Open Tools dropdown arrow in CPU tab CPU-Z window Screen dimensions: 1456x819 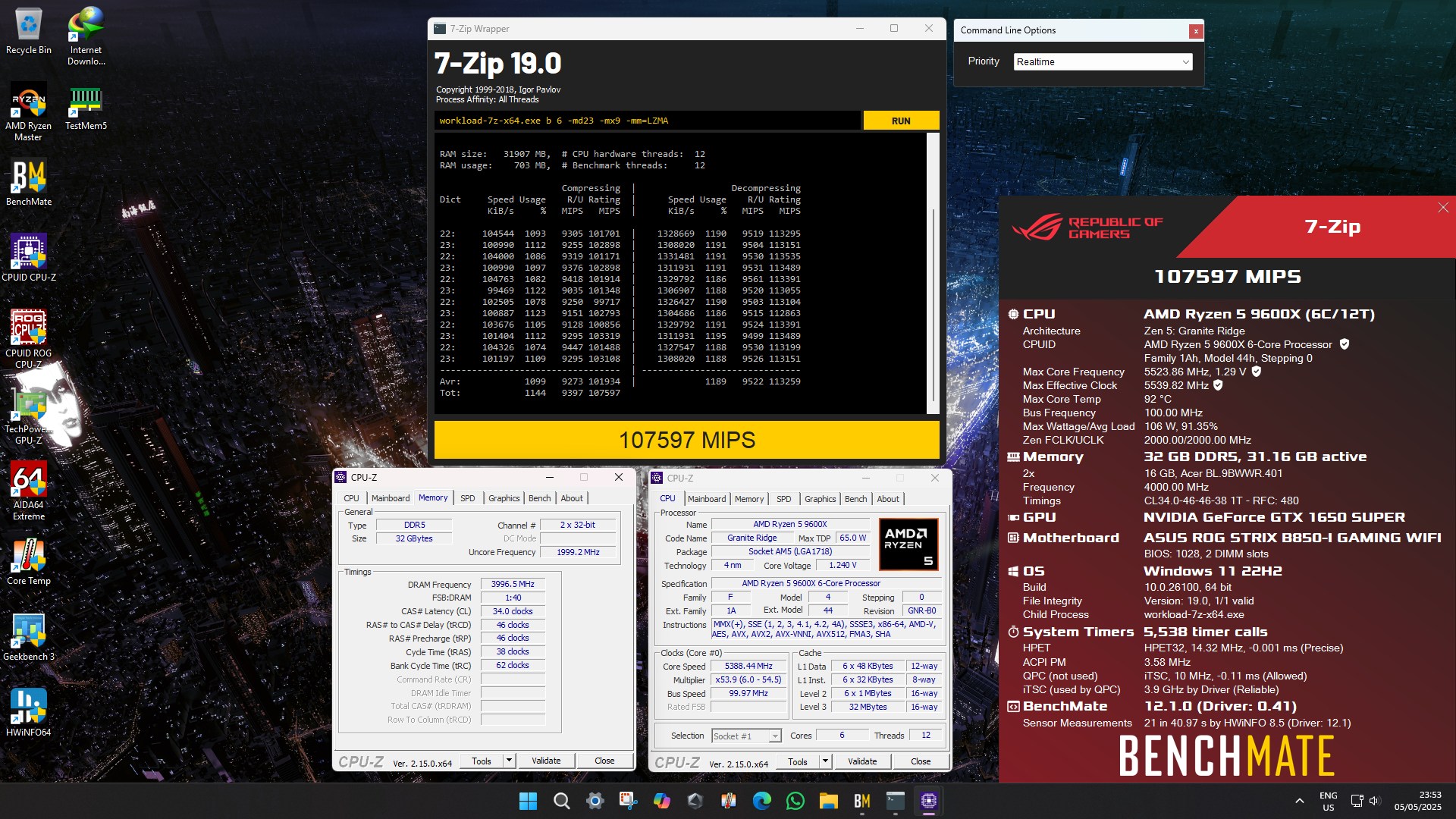click(825, 761)
